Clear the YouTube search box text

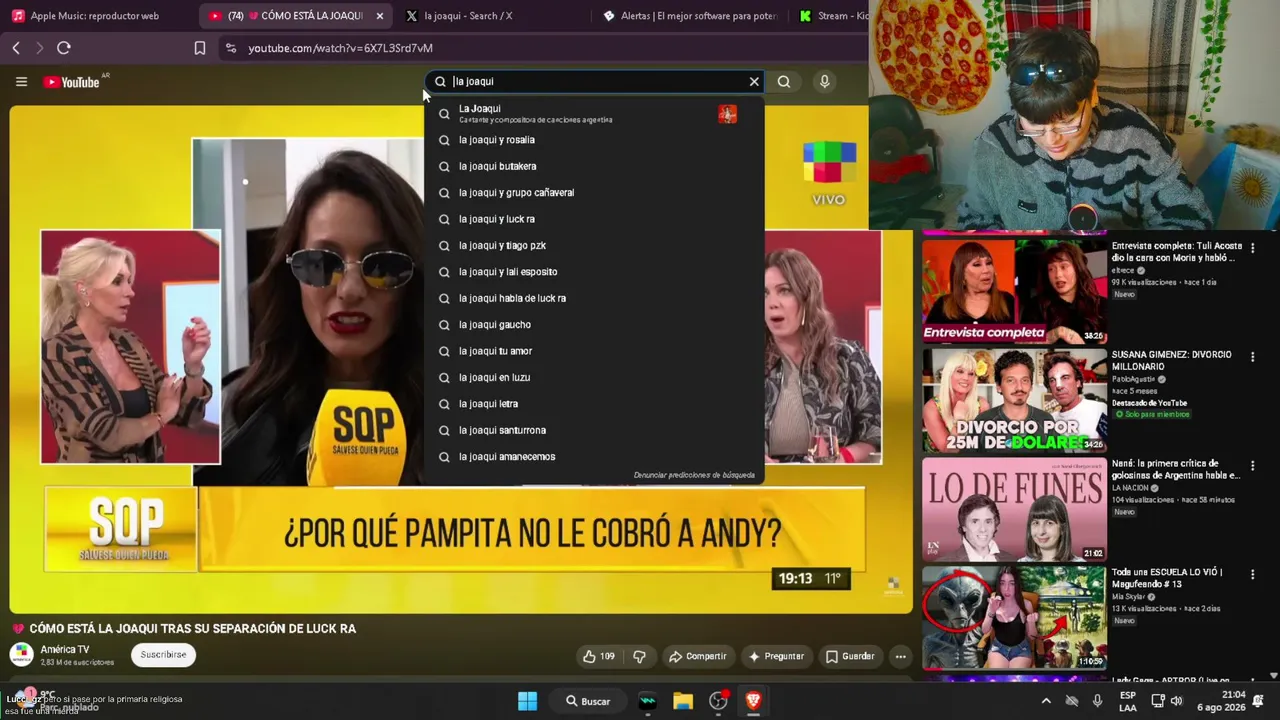(x=754, y=82)
